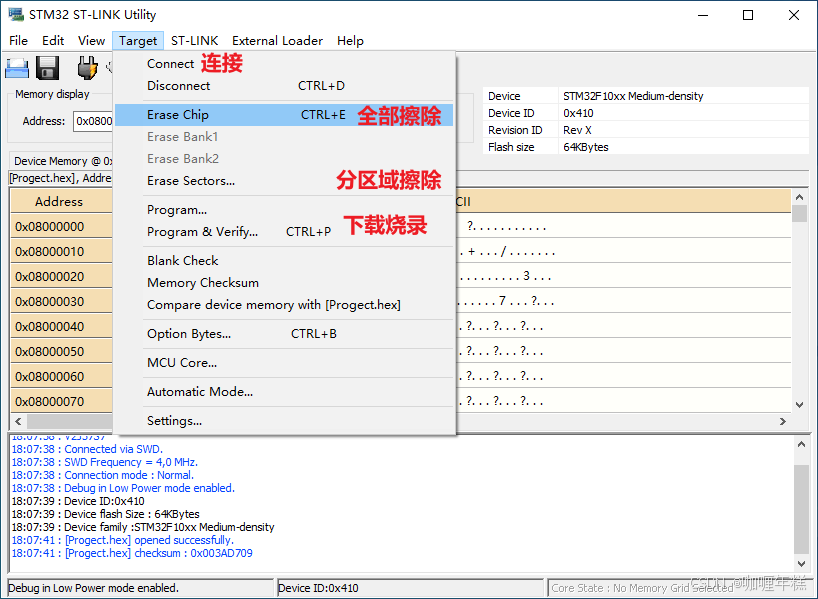The image size is (818, 599).
Task: Click address row 0x08000060
Action: tap(61, 377)
